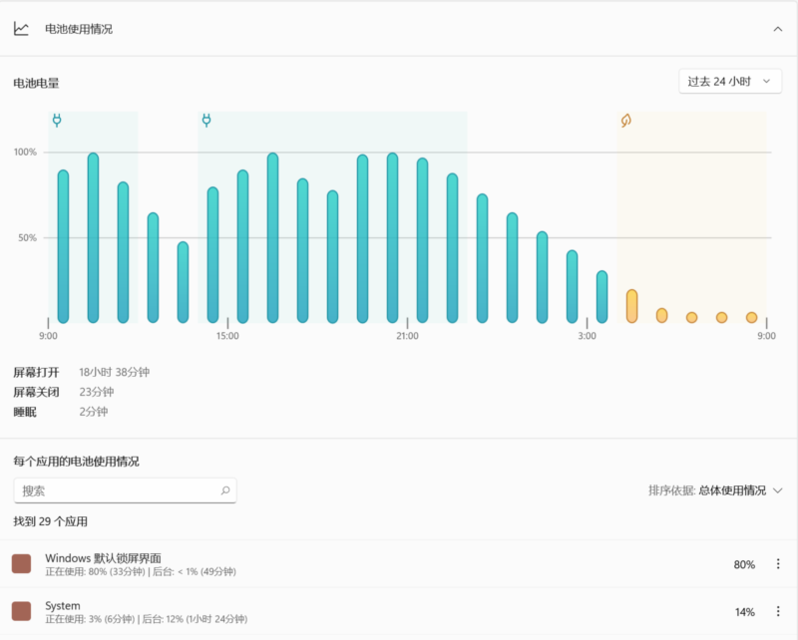
Task: Click the second charging plug icon on chart
Action: click(207, 120)
